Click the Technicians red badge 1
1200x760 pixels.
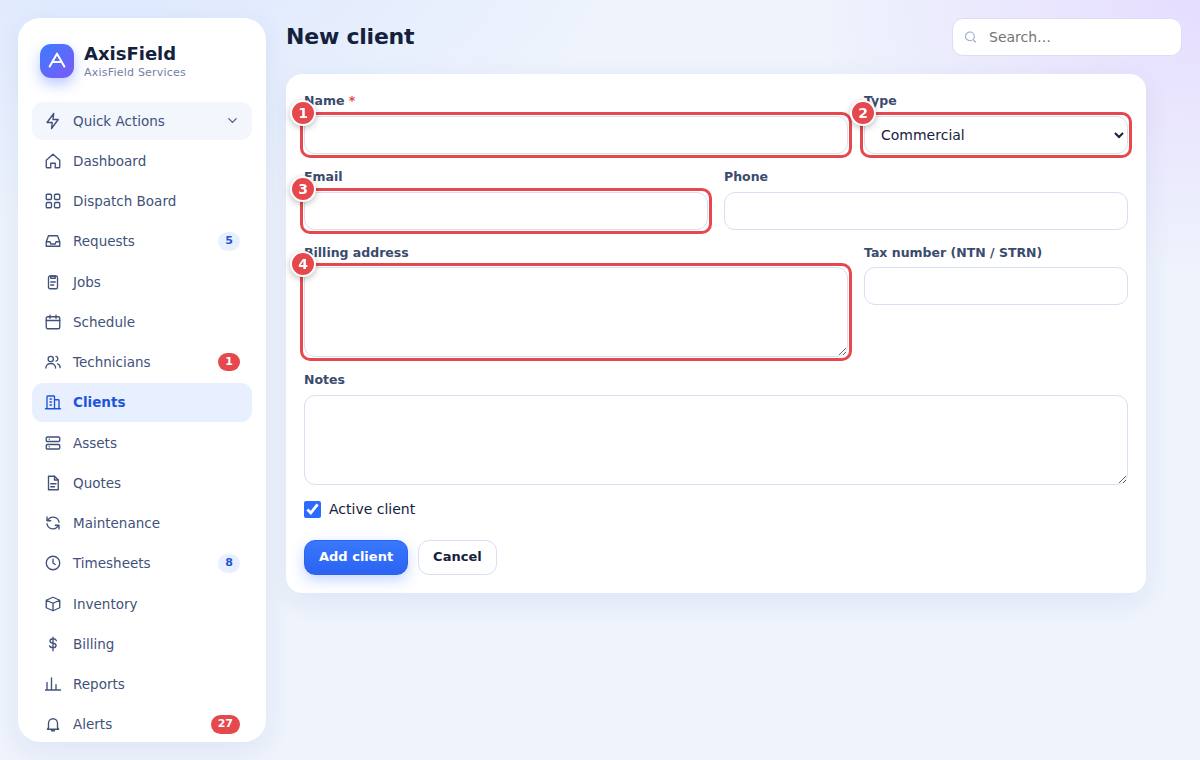click(x=229, y=362)
